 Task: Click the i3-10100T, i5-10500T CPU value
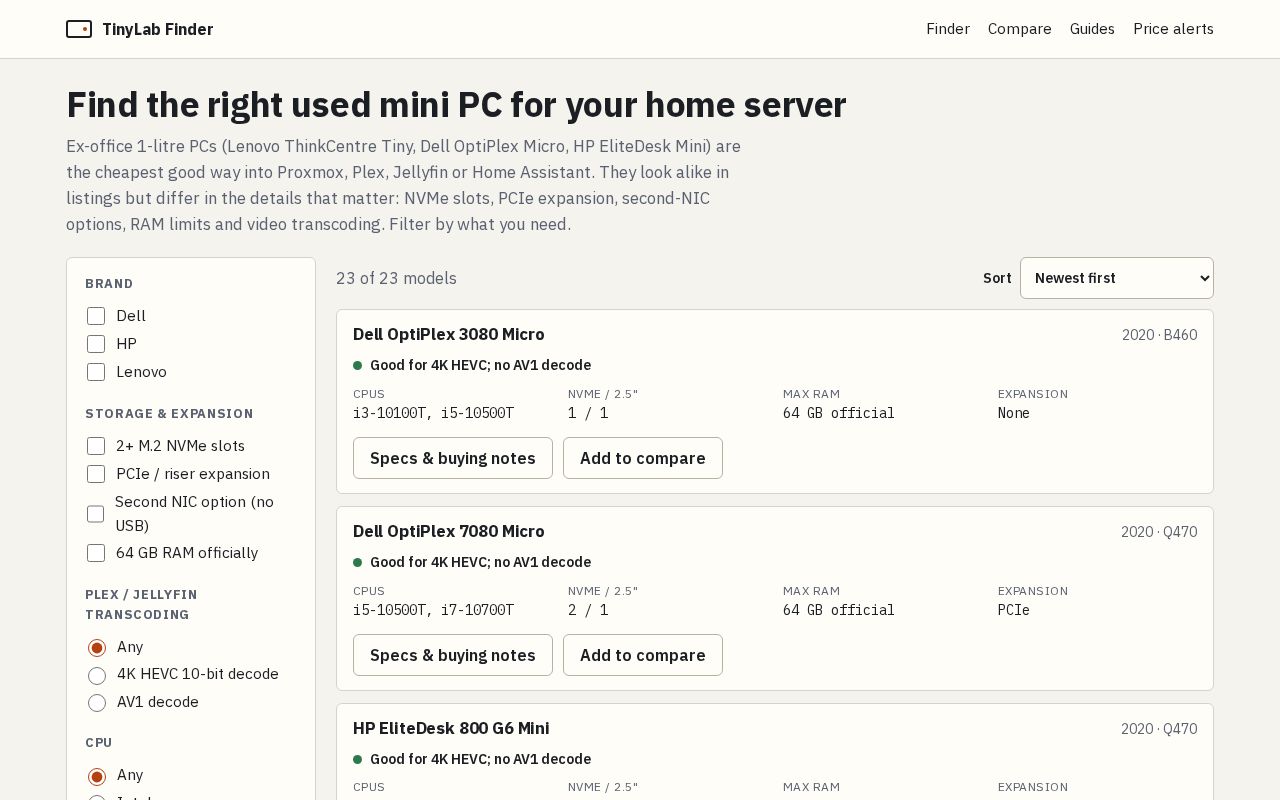pos(433,413)
